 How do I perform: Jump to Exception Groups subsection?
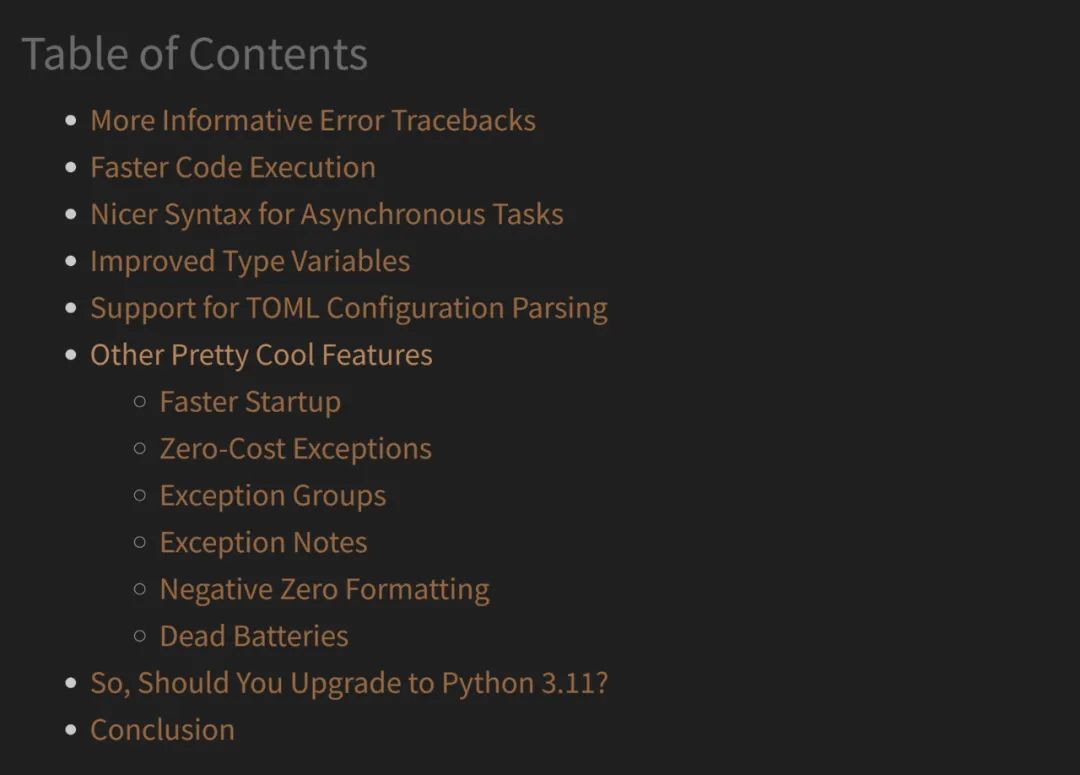273,496
